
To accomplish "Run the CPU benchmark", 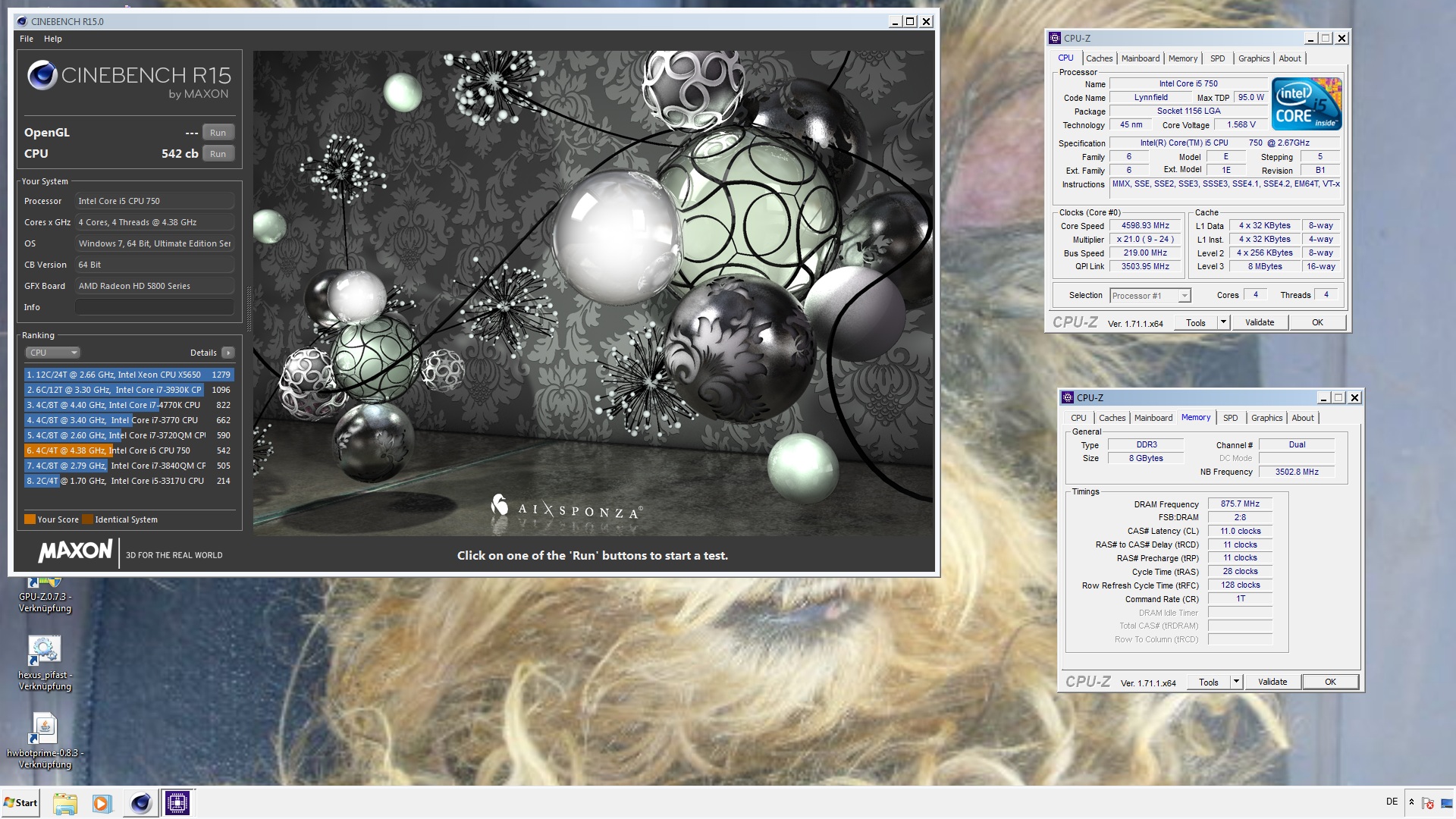I will click(x=218, y=154).
